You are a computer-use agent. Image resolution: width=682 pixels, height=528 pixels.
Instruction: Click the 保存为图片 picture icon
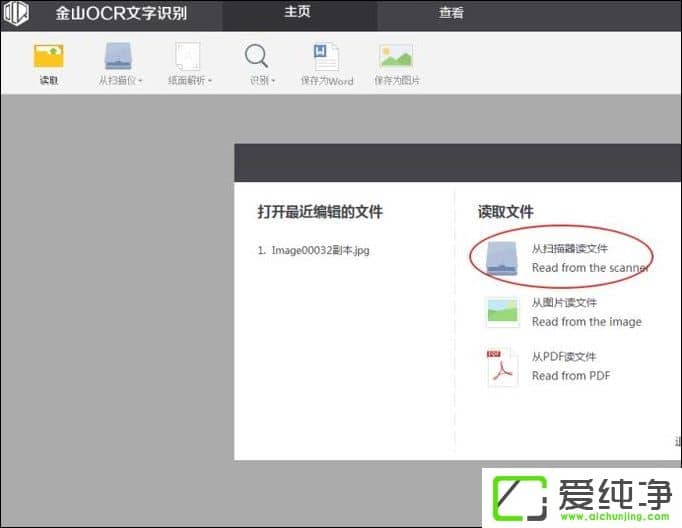(396, 56)
